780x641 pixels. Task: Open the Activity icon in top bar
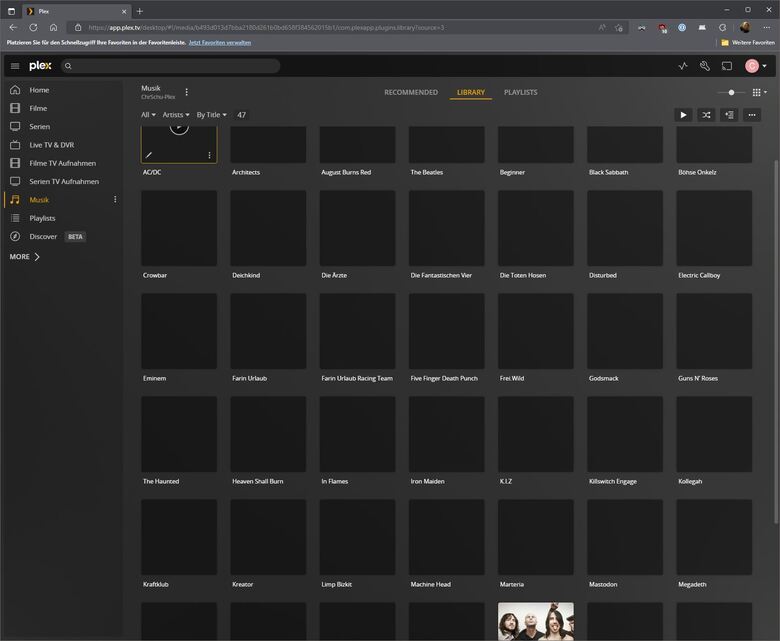(x=683, y=66)
